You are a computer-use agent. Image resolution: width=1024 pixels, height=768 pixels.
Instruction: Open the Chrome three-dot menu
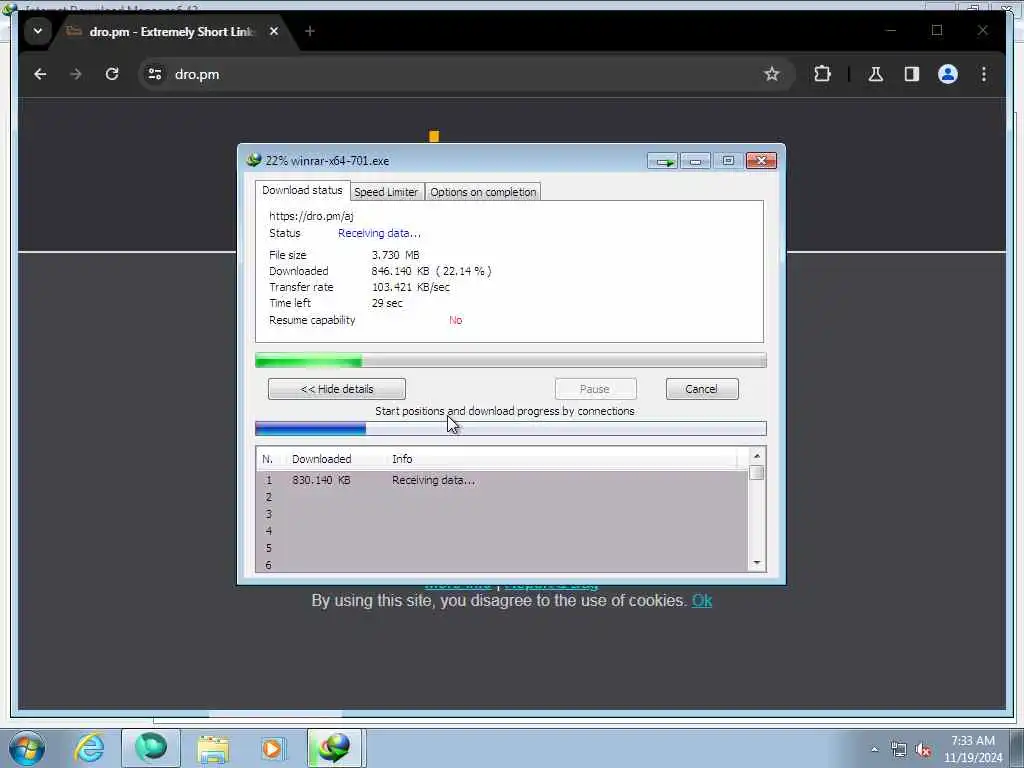click(984, 74)
